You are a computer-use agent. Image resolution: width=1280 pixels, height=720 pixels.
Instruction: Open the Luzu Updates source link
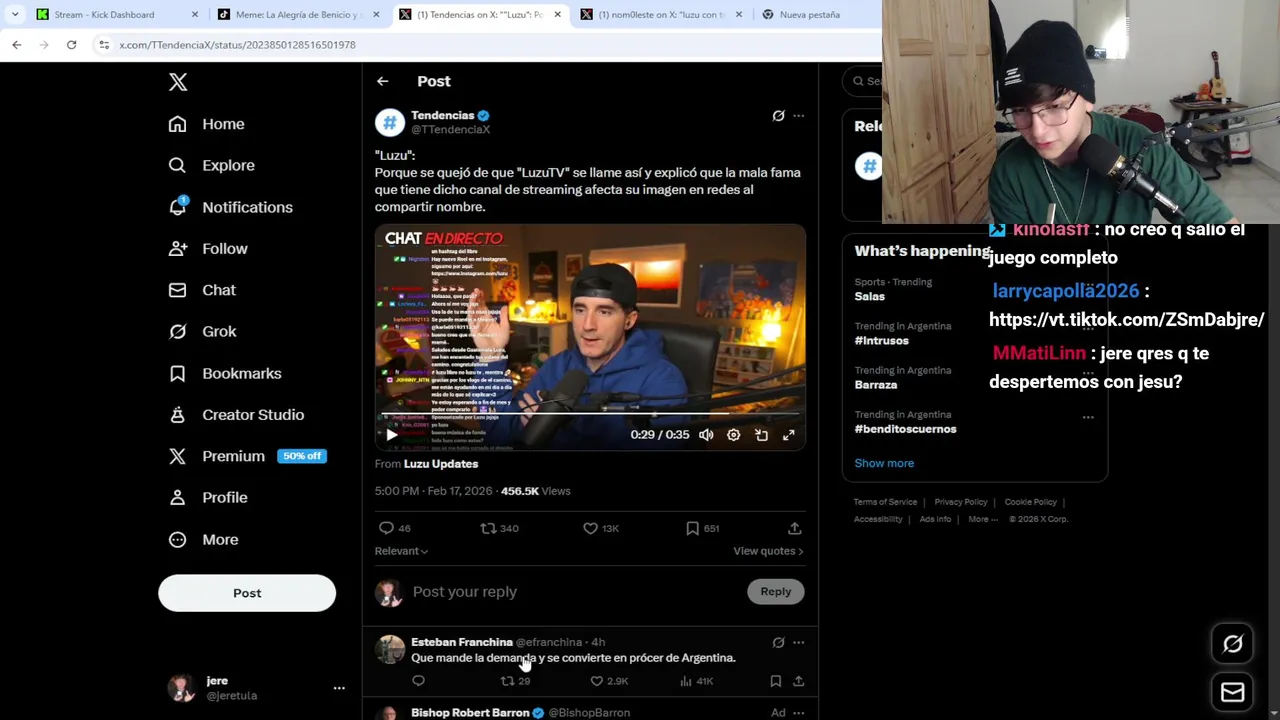click(440, 464)
